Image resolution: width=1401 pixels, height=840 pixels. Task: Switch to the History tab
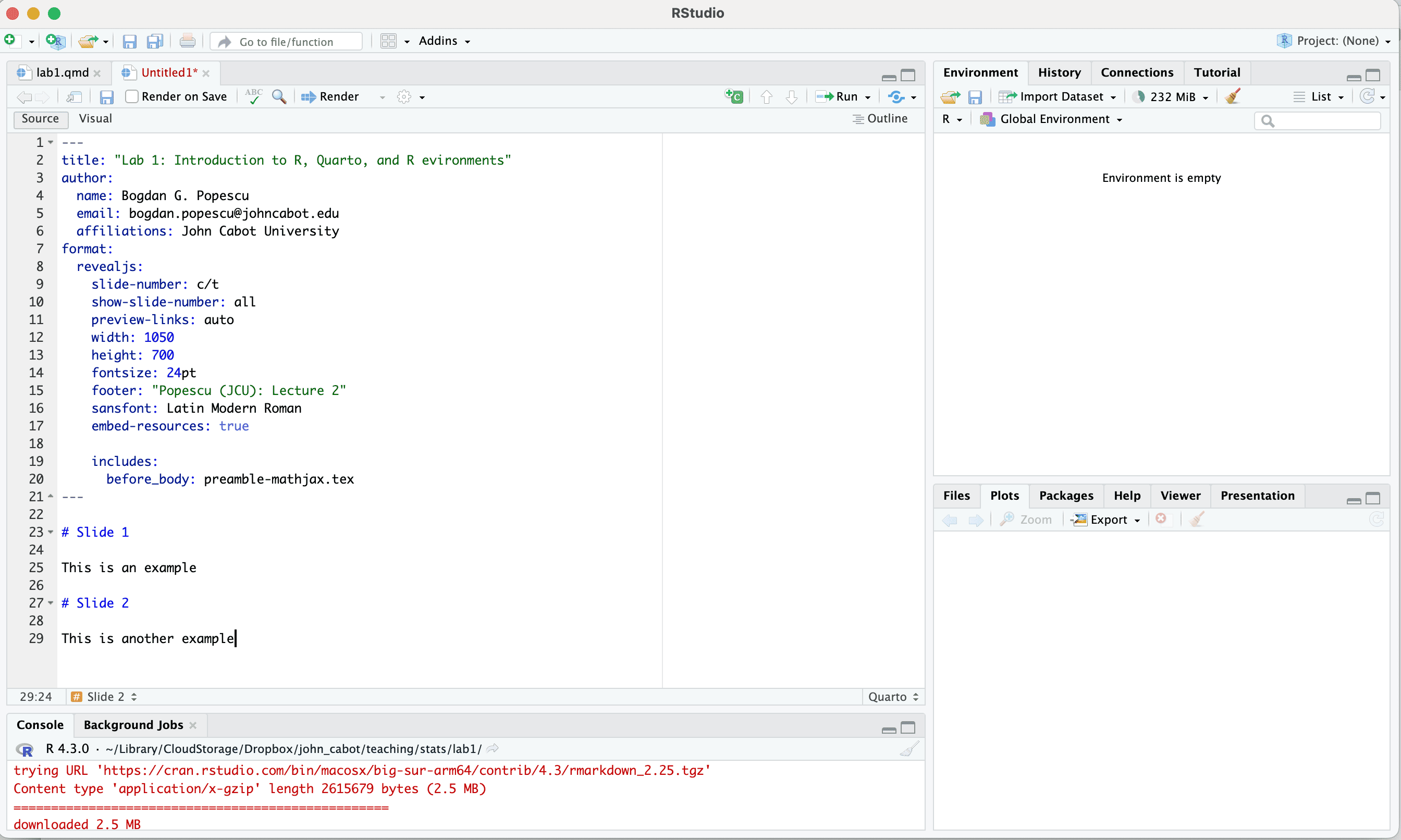point(1059,72)
